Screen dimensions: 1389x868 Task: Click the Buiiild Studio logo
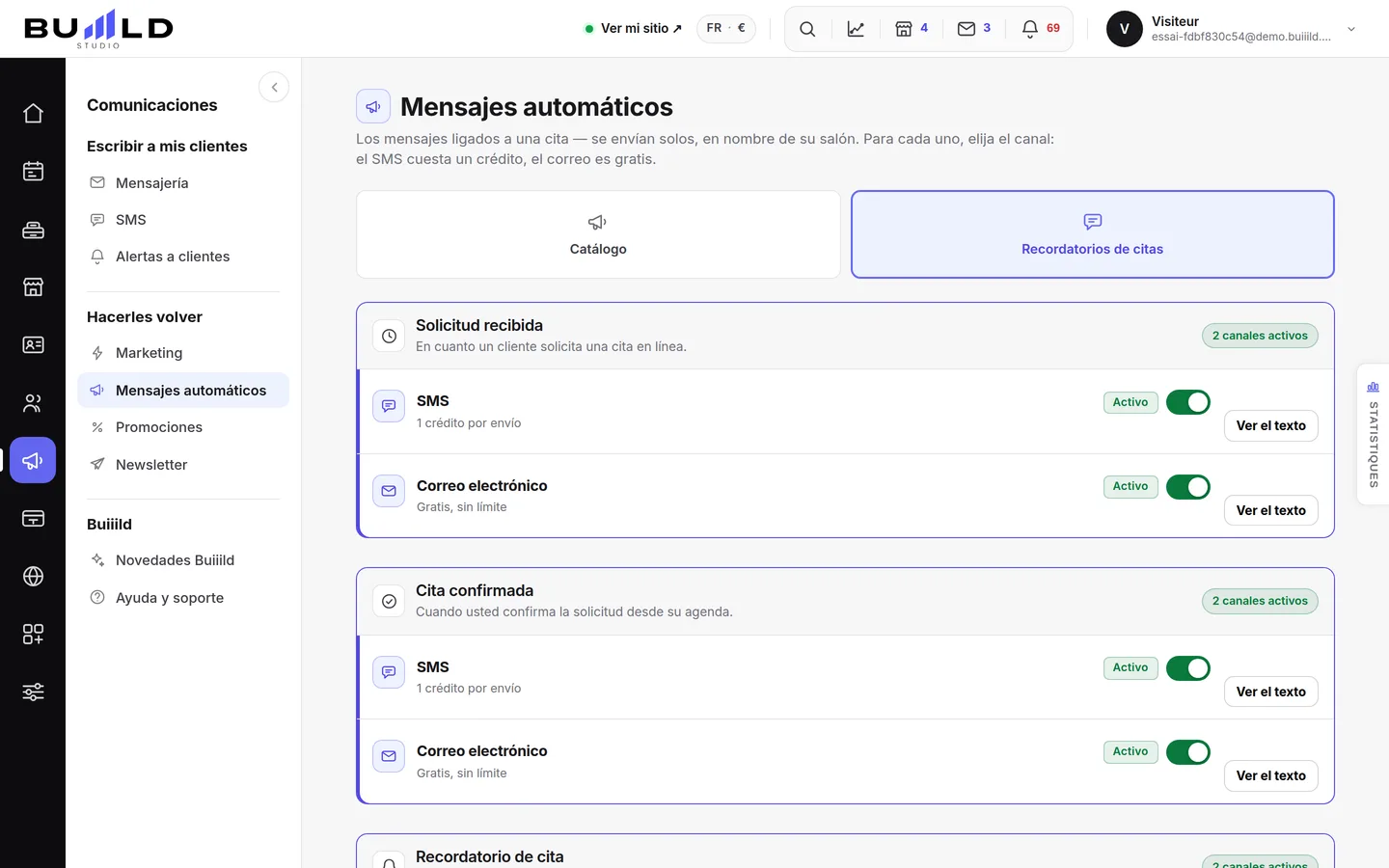pyautogui.click(x=98, y=29)
